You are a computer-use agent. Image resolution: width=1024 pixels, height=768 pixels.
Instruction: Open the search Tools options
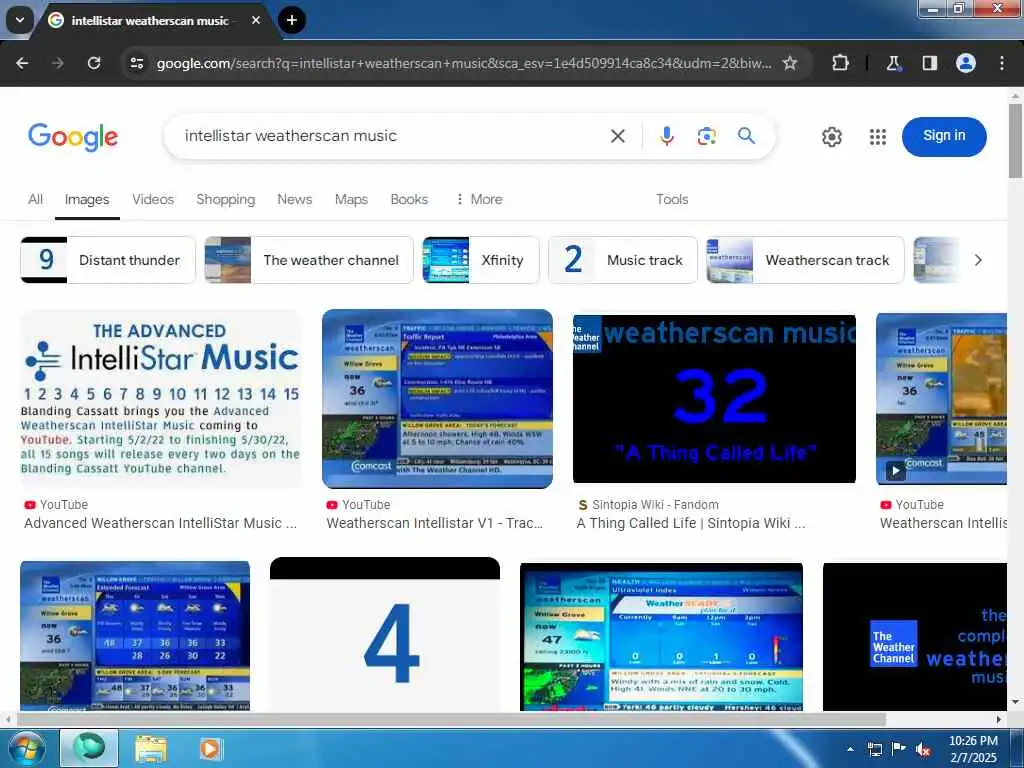671,199
